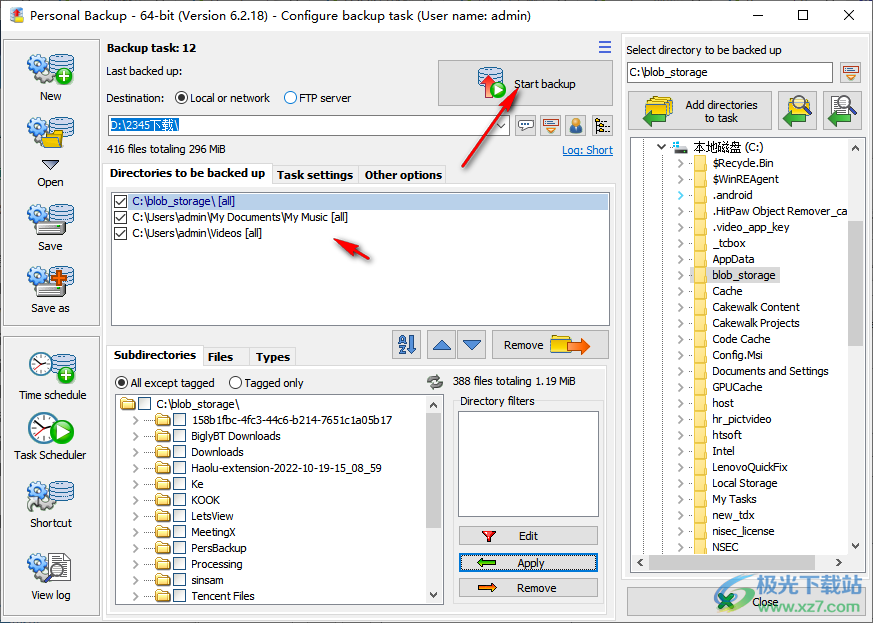Click the orange icon beside source directory field

point(850,72)
